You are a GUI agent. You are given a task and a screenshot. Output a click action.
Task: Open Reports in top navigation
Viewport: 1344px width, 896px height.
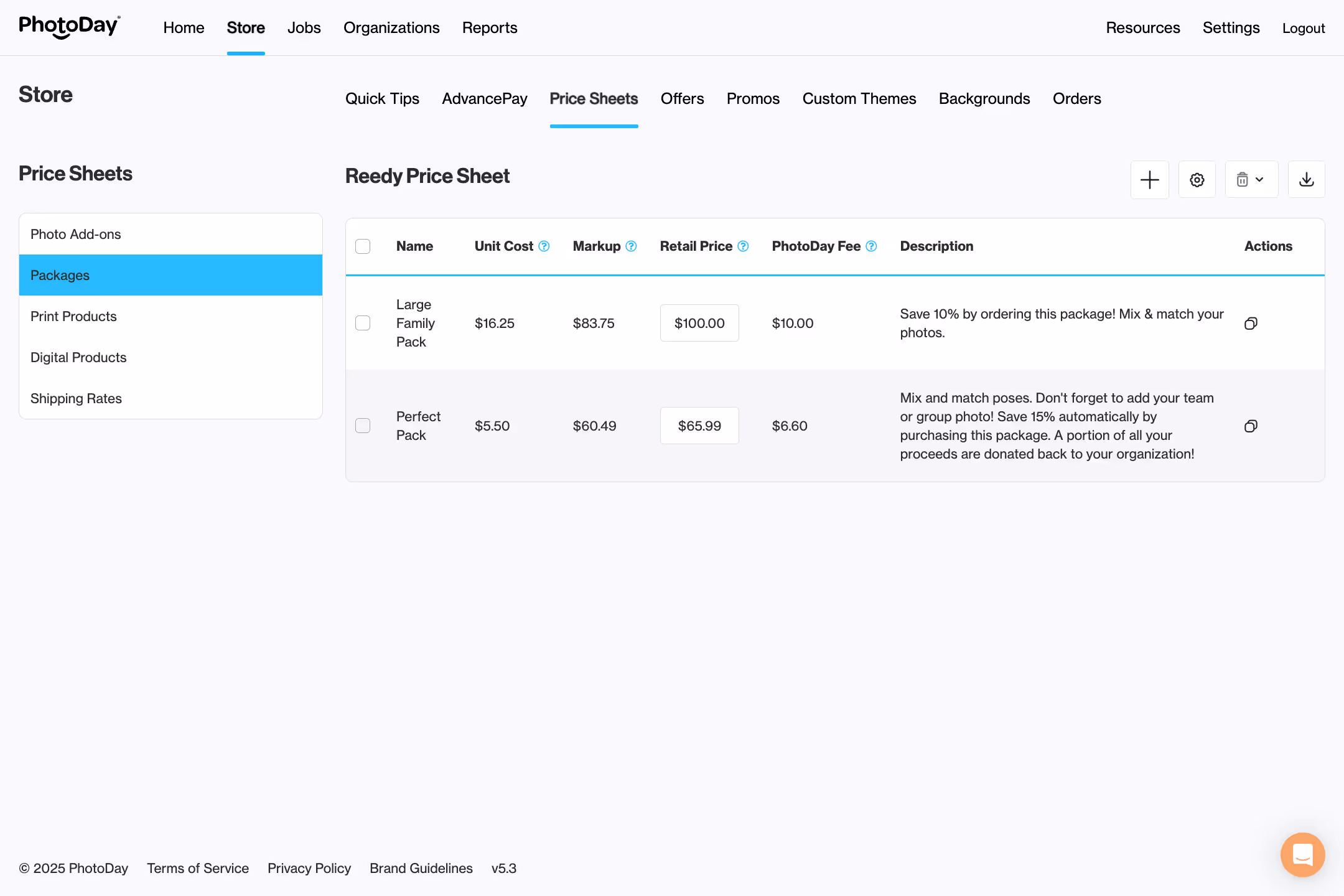click(490, 27)
